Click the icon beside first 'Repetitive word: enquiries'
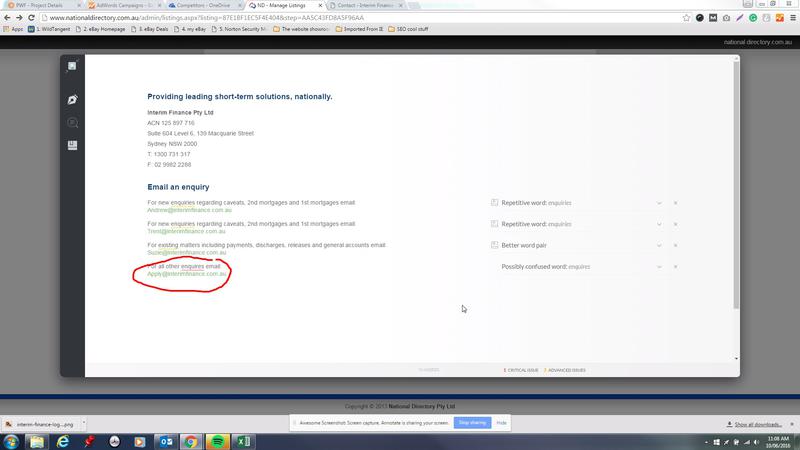800x450 pixels. pyautogui.click(x=494, y=203)
